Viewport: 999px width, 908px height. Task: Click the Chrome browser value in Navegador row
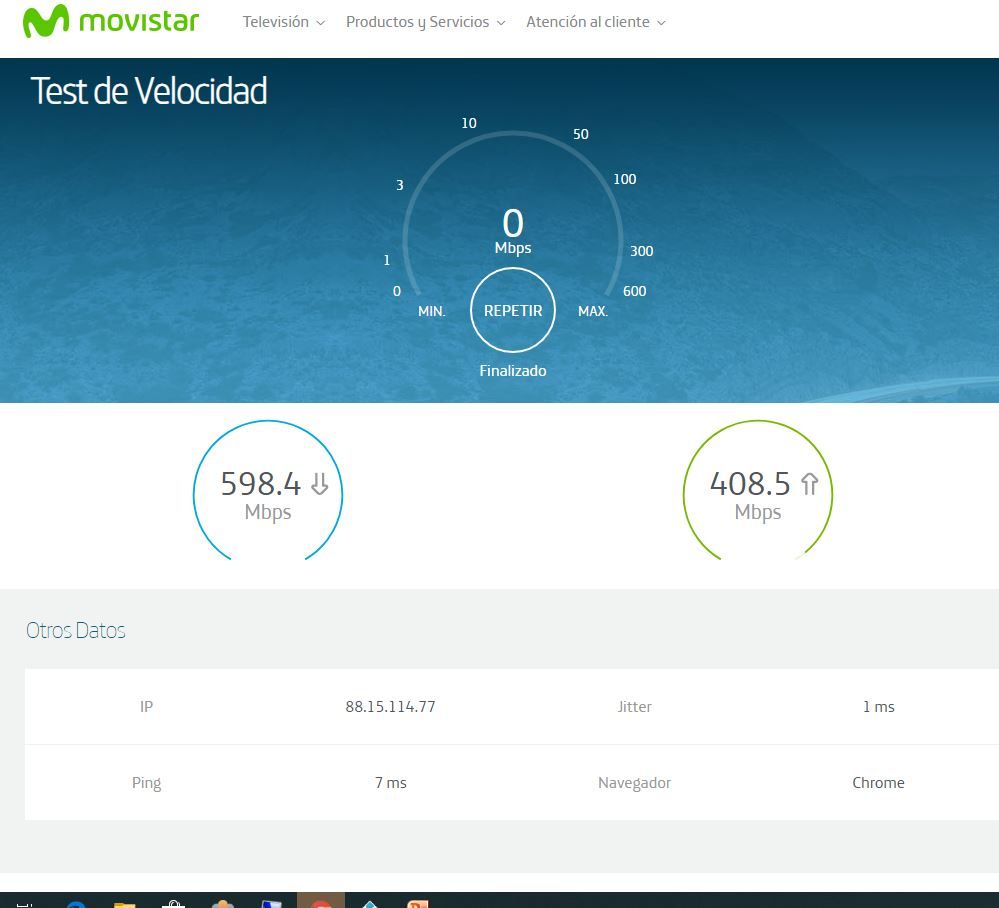point(878,782)
